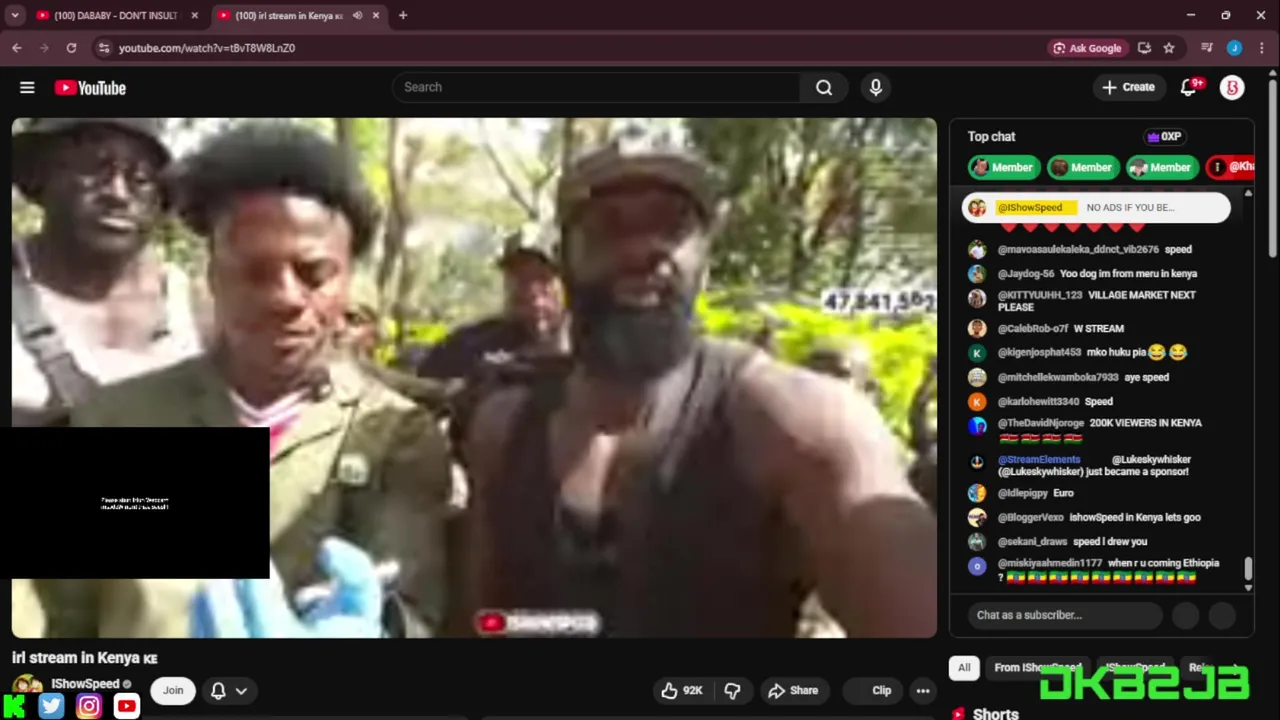
Task: Open the account avatar menu
Action: 1232,87
